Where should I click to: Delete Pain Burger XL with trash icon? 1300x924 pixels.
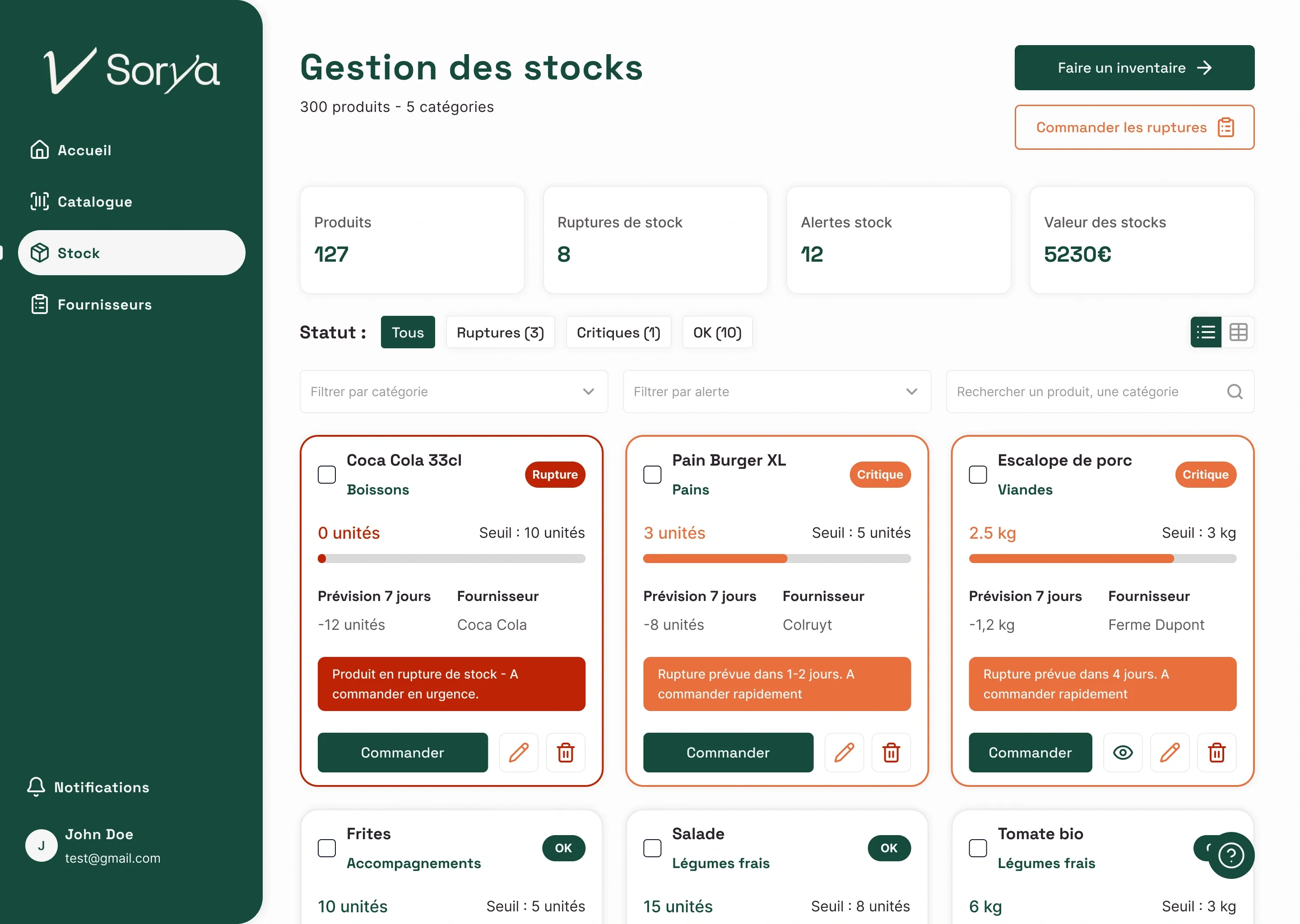click(891, 752)
